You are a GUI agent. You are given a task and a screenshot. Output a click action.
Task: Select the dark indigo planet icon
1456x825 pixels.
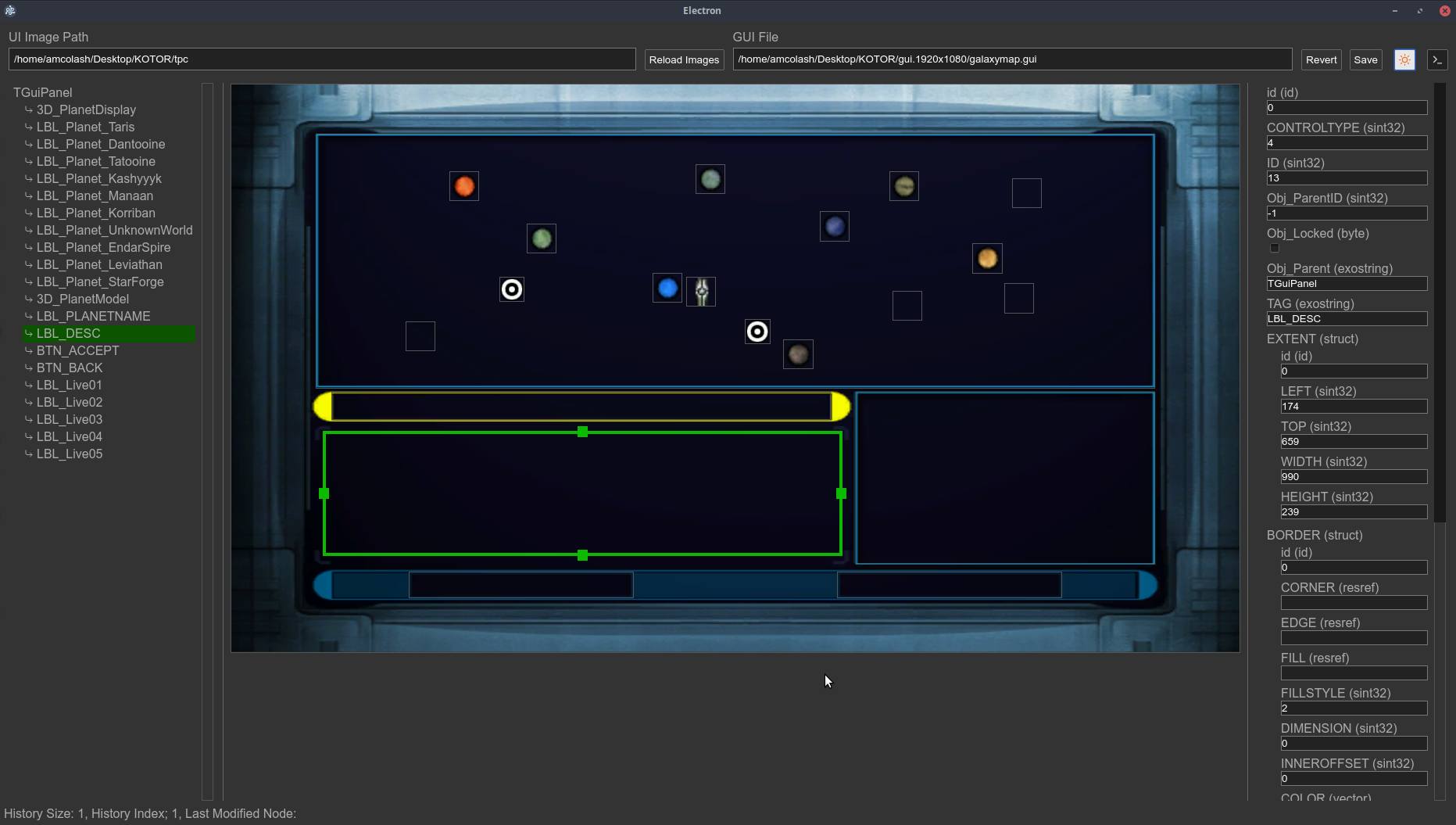click(835, 226)
